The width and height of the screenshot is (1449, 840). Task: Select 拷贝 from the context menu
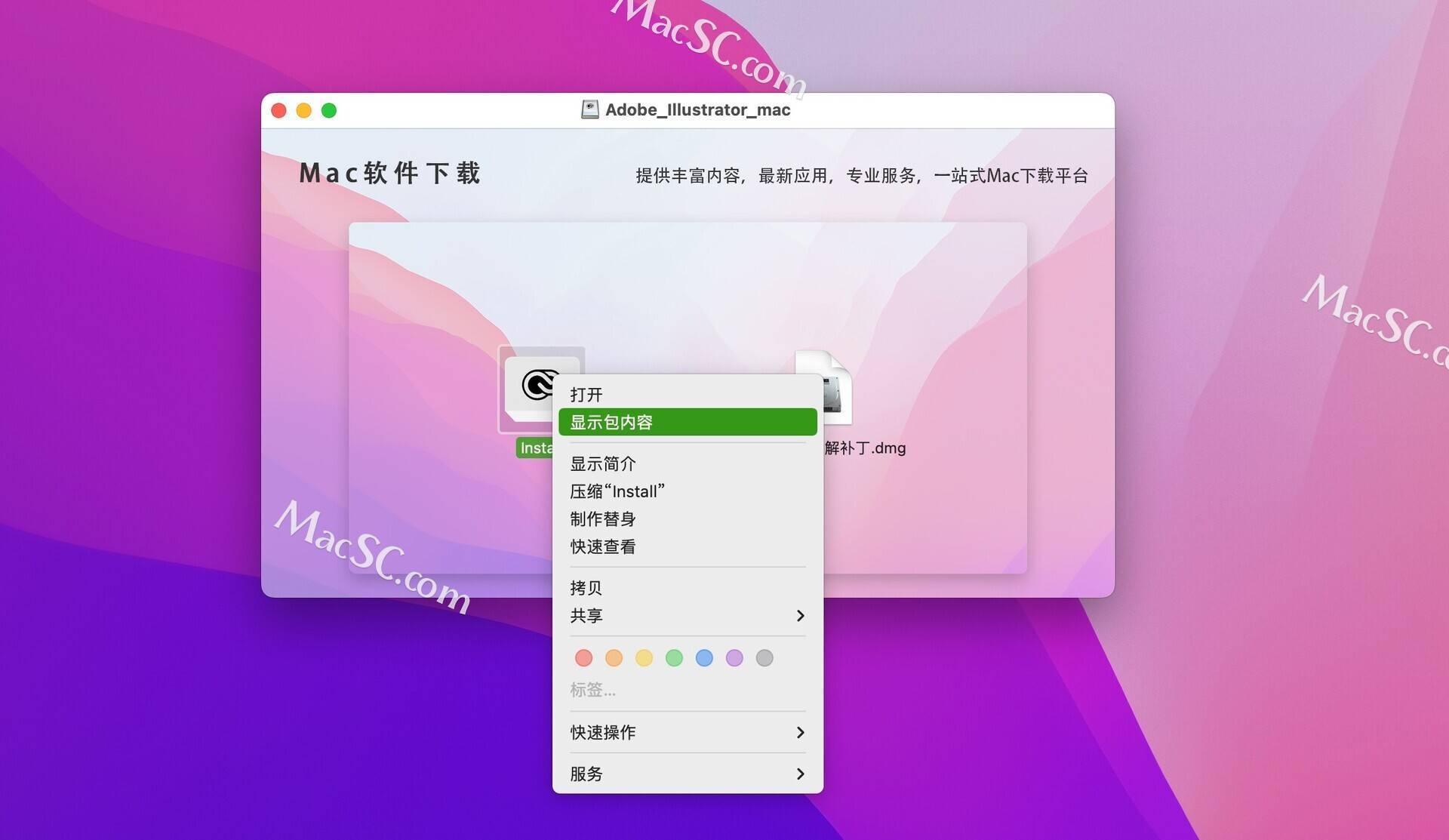click(688, 588)
